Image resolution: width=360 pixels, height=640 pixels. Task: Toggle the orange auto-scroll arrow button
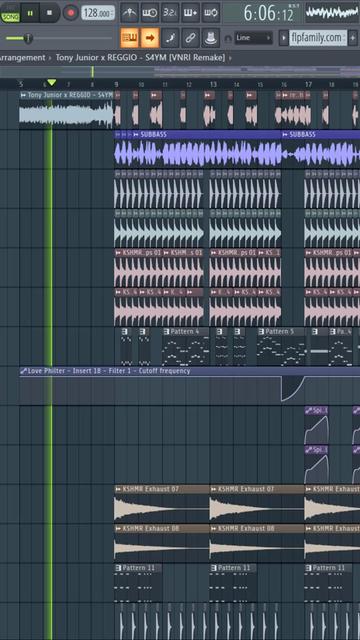tap(150, 38)
